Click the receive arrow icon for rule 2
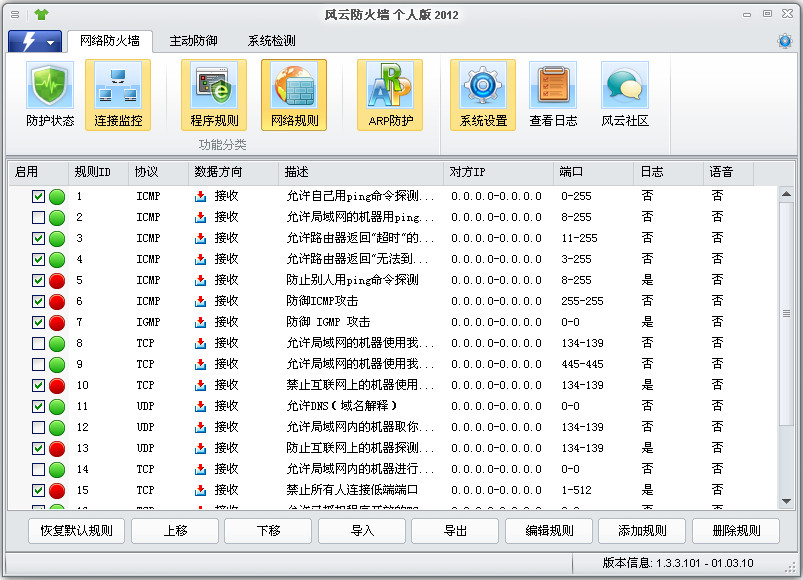This screenshot has width=803, height=580. (x=201, y=218)
